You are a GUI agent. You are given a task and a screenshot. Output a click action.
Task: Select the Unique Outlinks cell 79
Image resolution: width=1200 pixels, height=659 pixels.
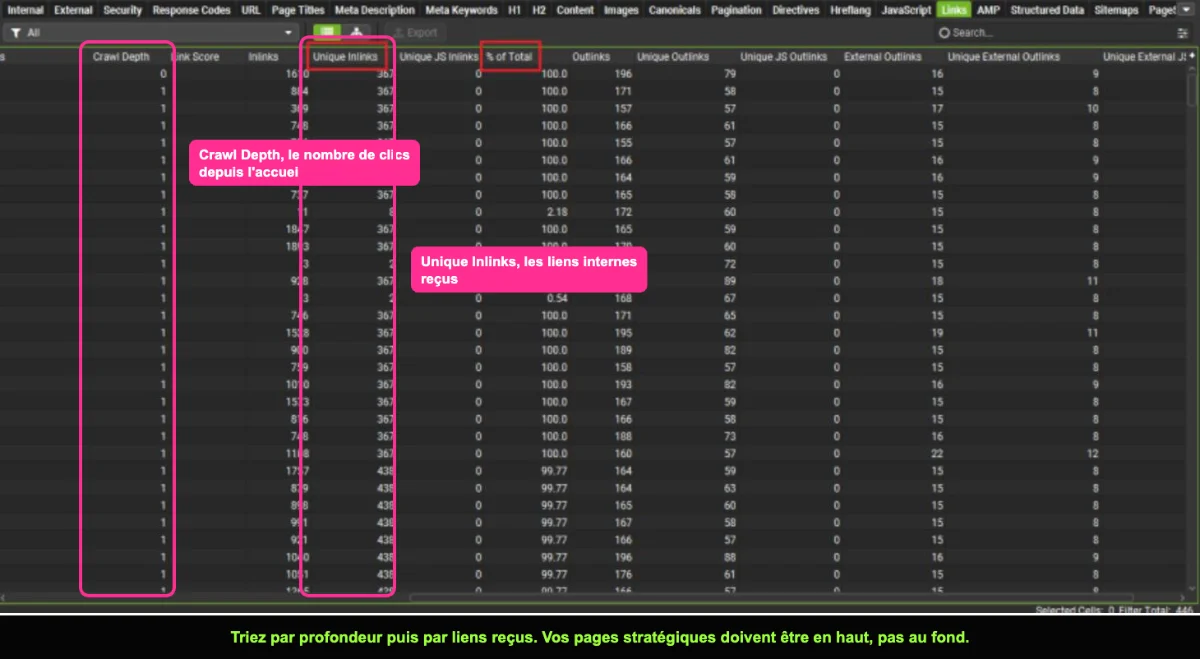coord(729,74)
